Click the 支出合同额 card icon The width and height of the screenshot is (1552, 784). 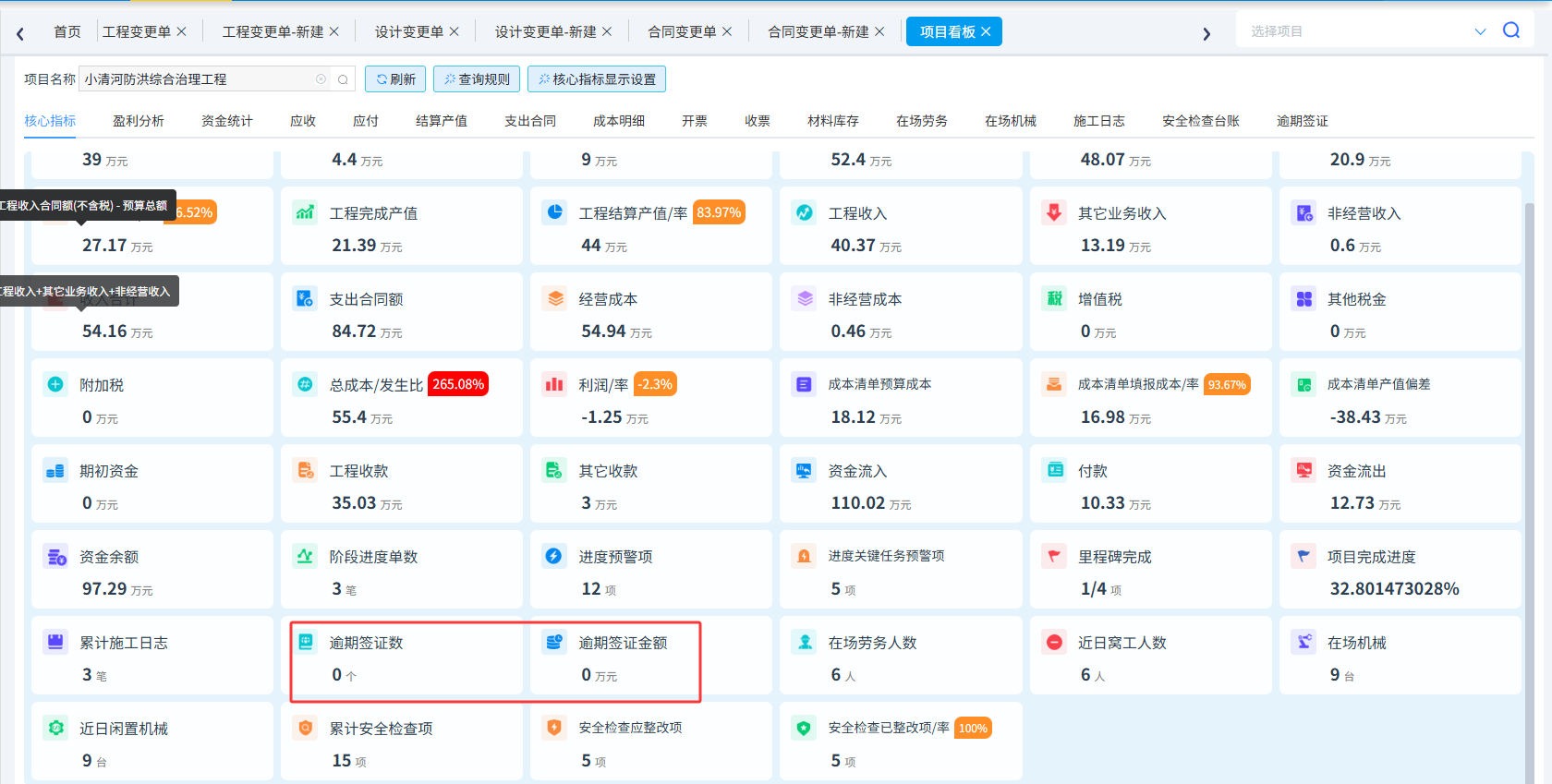(305, 298)
